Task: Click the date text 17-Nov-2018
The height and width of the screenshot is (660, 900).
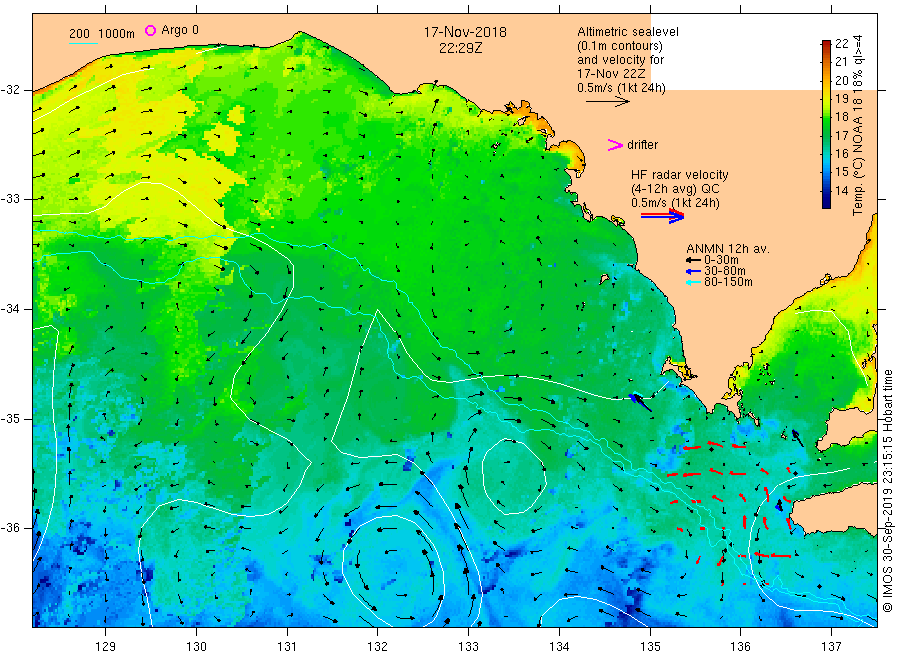Action: (x=465, y=32)
